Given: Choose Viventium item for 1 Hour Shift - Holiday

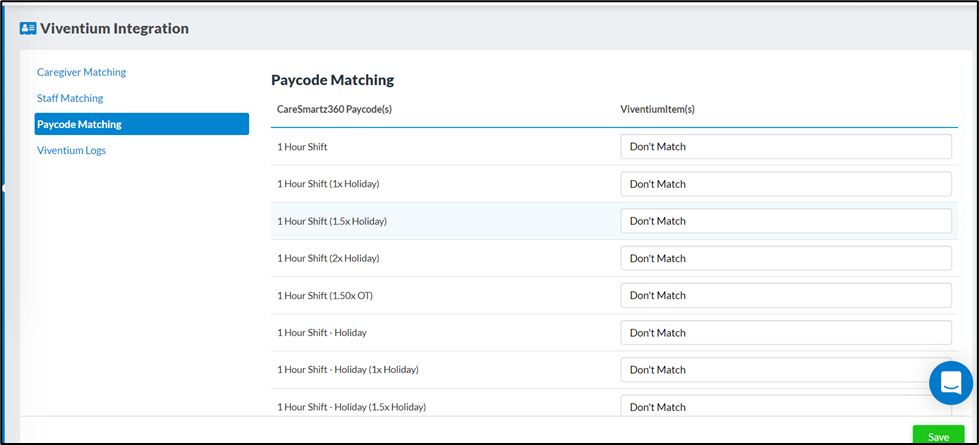Looking at the screenshot, I should [x=785, y=332].
